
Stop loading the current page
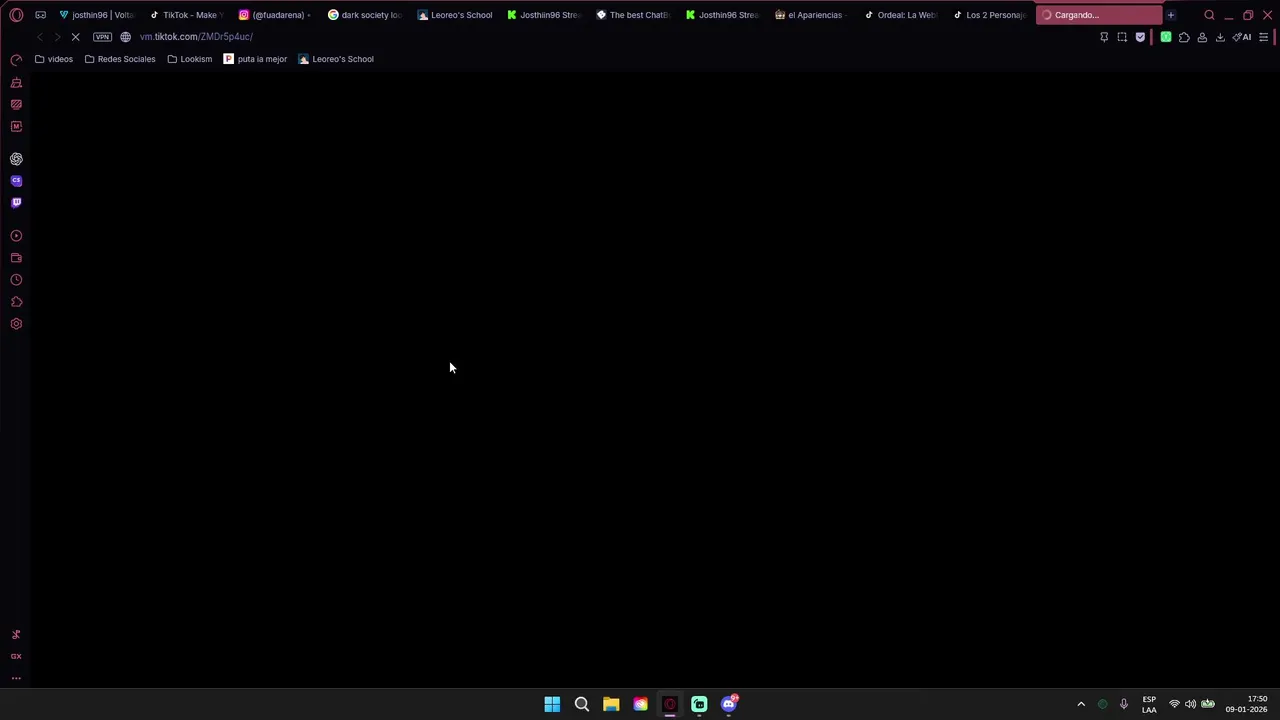75,37
